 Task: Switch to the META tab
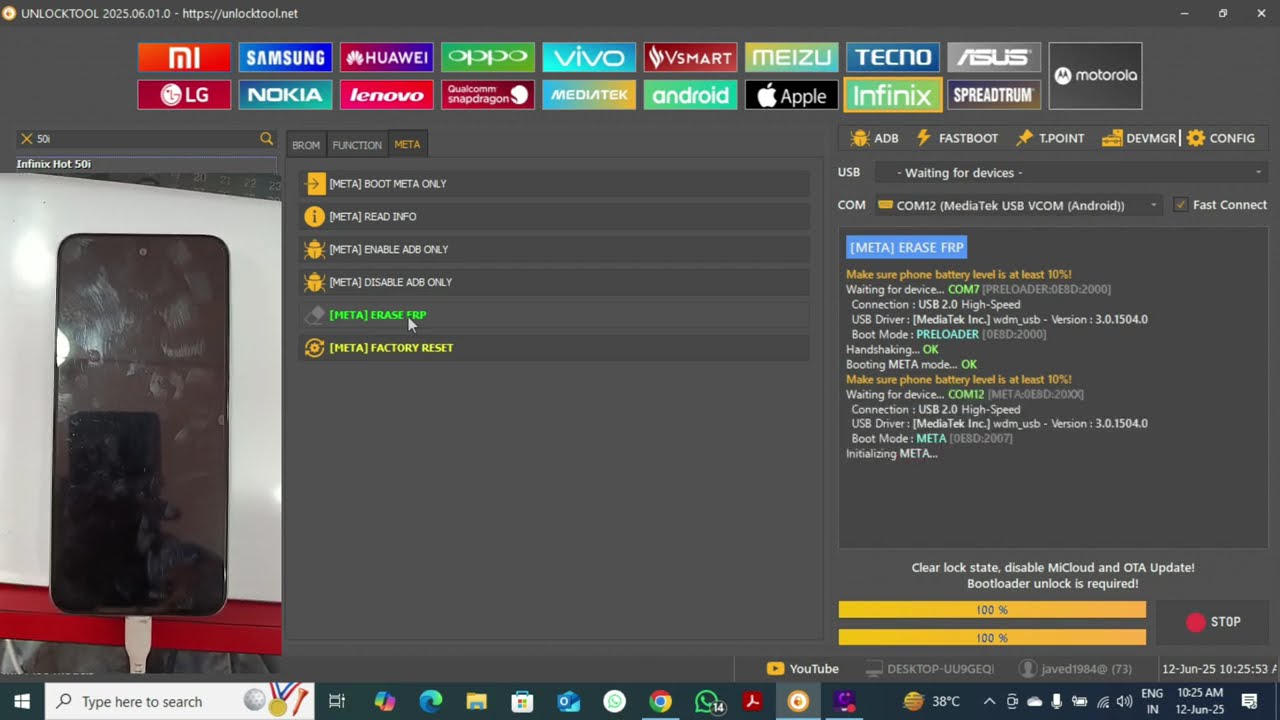tap(407, 145)
